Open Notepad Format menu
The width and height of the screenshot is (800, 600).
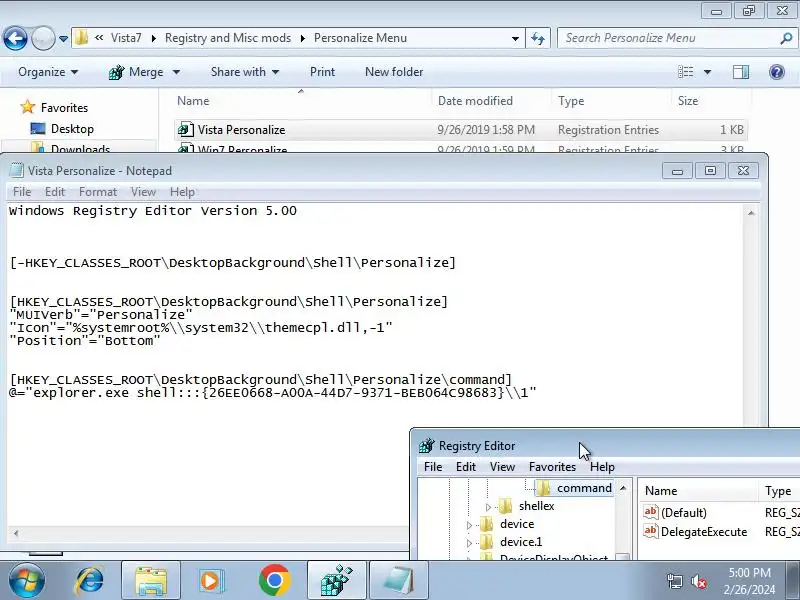(97, 192)
